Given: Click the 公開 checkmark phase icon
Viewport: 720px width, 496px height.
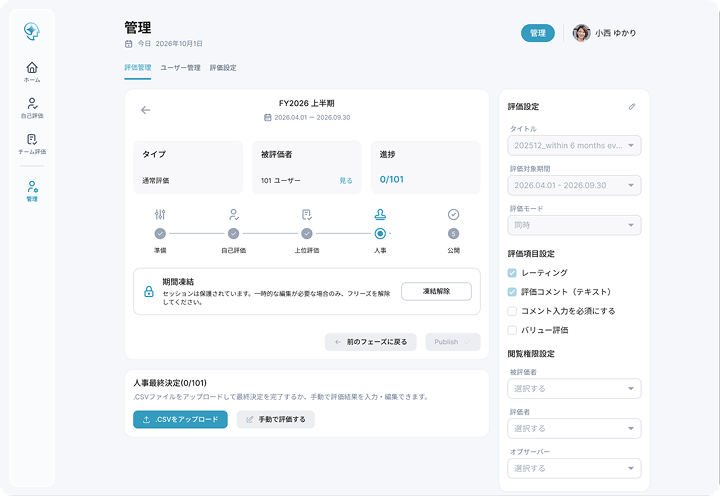Looking at the screenshot, I should [x=453, y=214].
